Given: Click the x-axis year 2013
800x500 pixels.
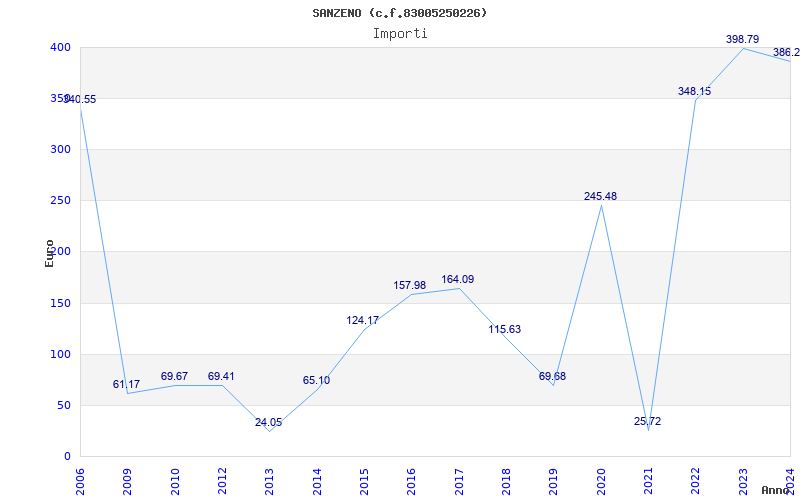Looking at the screenshot, I should click(x=269, y=482).
